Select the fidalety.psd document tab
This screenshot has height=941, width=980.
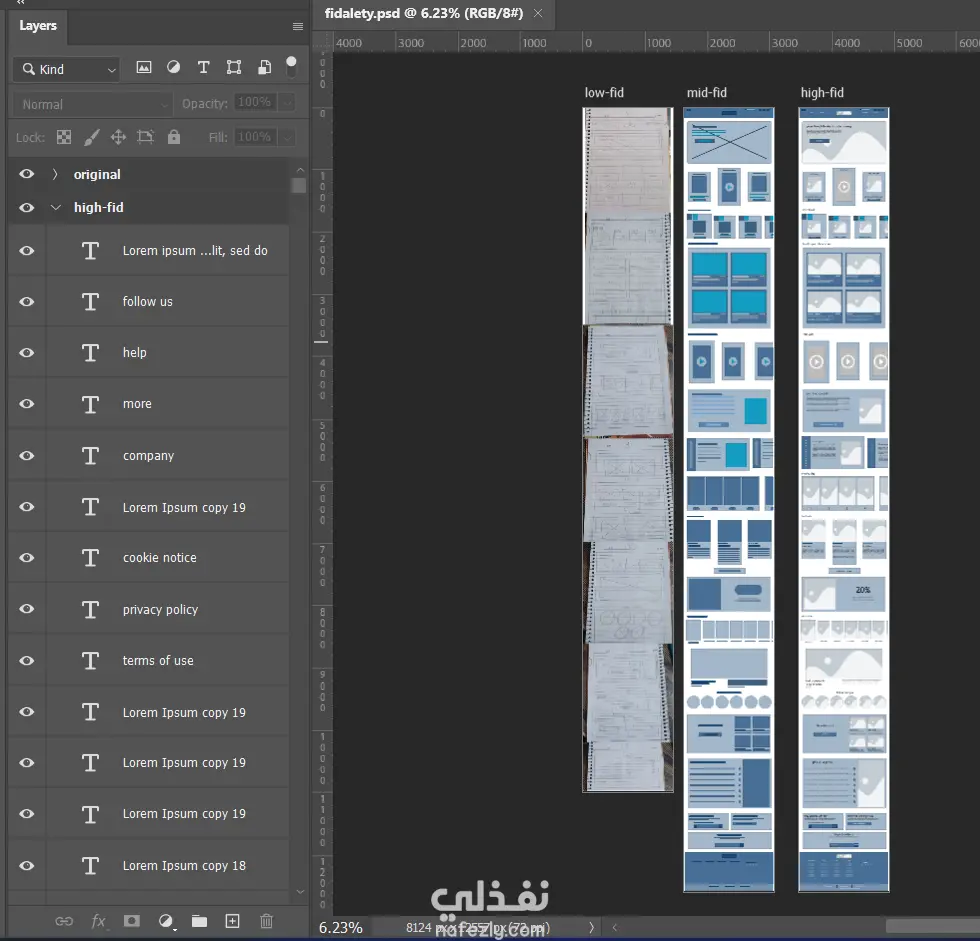[x=424, y=13]
